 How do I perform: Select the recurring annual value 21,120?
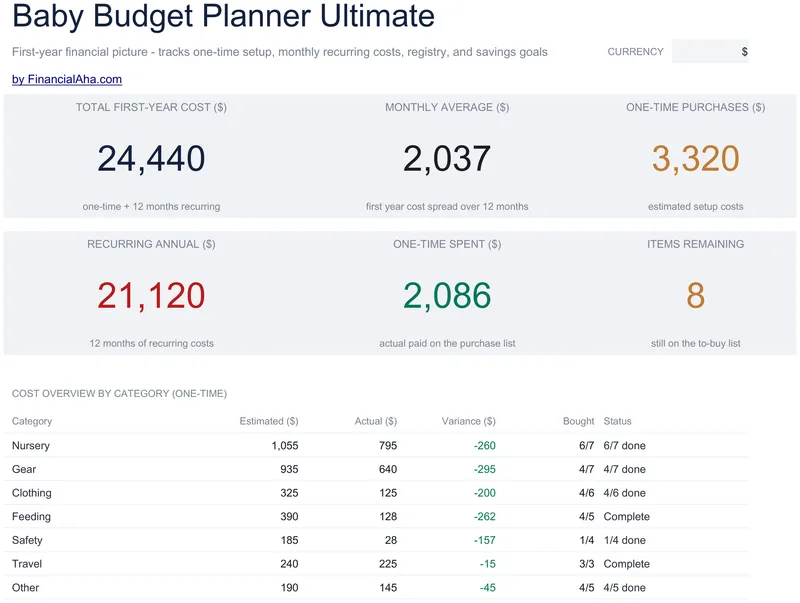[x=152, y=295]
